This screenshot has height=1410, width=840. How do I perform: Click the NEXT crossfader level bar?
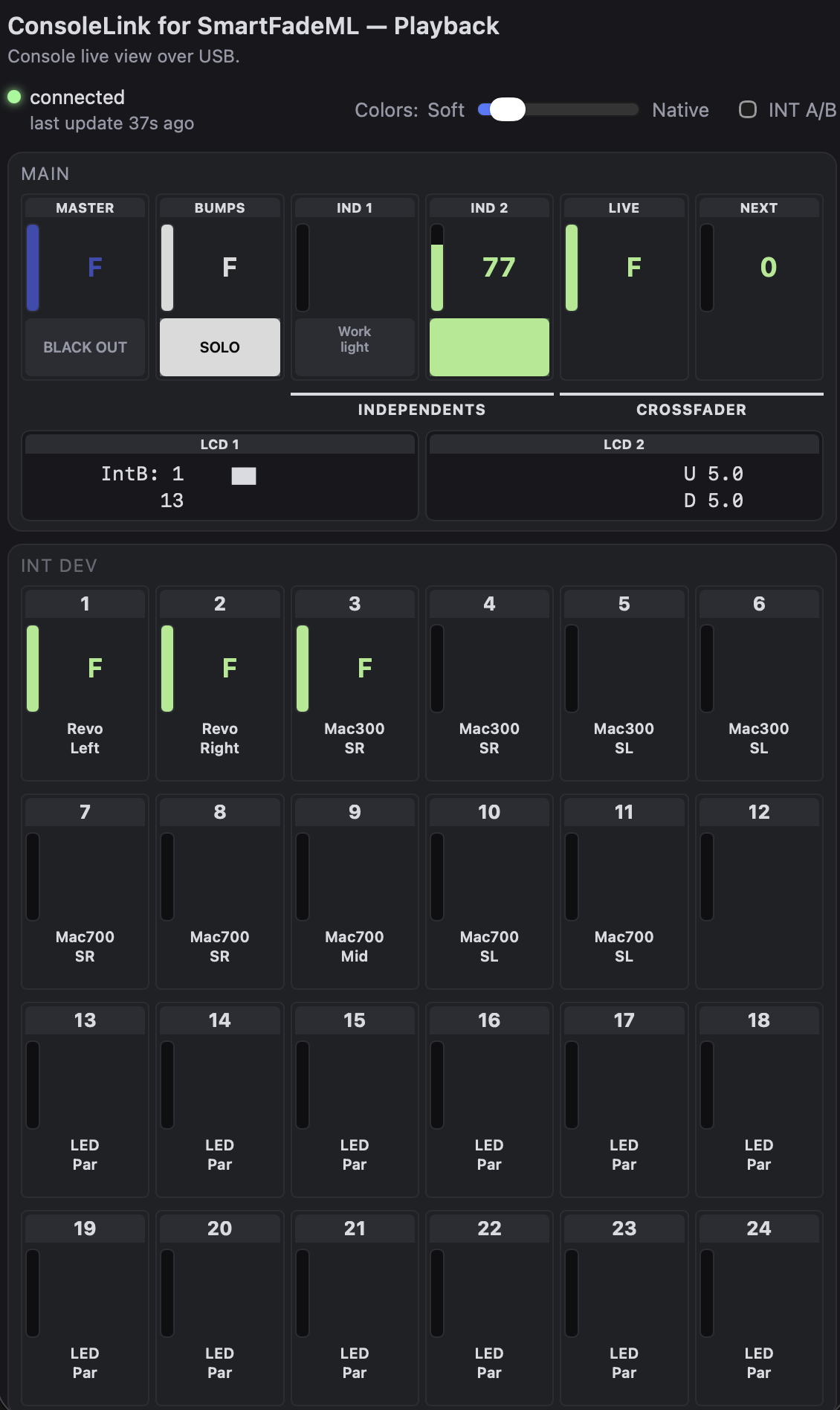(x=707, y=268)
